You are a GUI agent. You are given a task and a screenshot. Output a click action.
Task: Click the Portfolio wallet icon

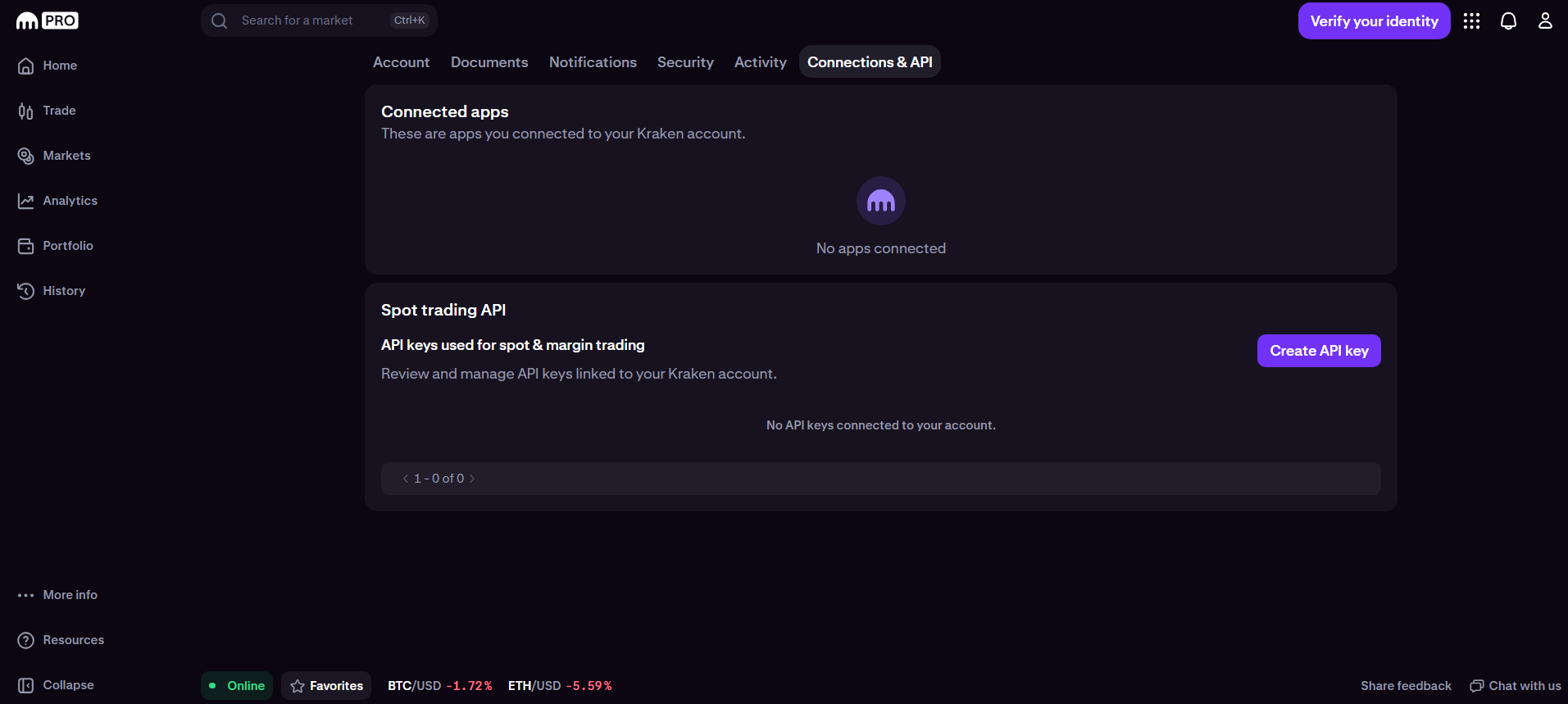click(x=26, y=246)
